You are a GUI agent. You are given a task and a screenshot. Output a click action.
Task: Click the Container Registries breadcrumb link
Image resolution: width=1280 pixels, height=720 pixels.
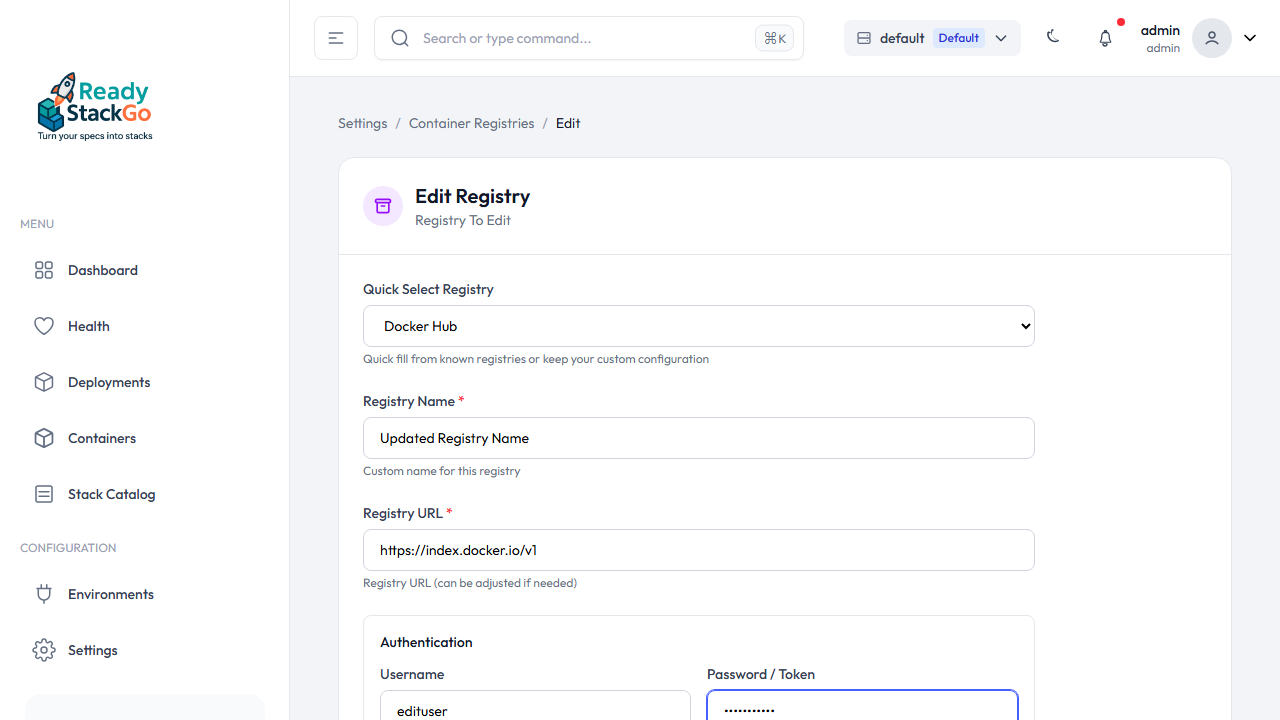tap(471, 123)
